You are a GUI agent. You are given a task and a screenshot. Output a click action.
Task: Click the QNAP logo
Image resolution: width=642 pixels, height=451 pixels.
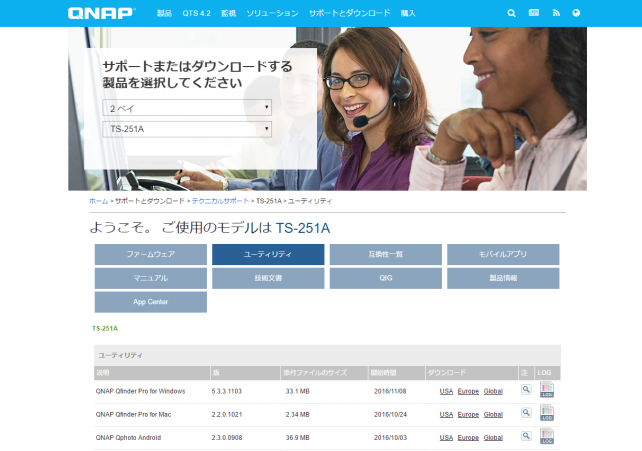(x=101, y=13)
